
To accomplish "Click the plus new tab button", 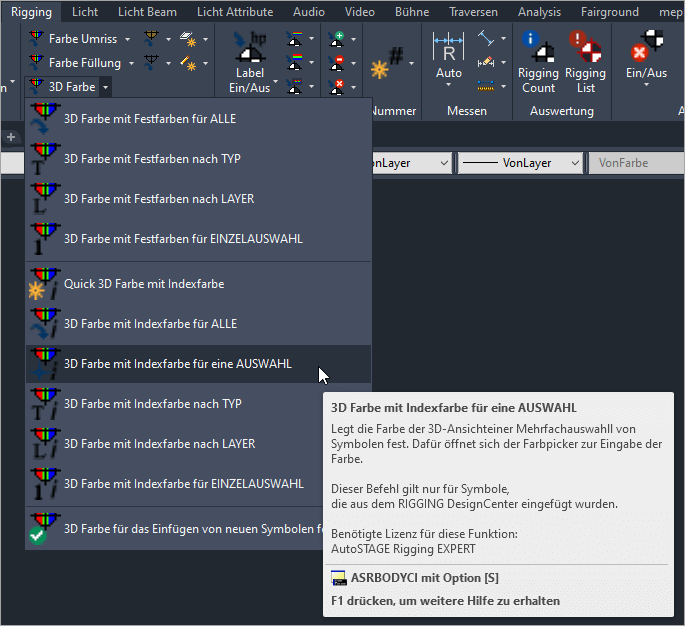I will pyautogui.click(x=11, y=137).
